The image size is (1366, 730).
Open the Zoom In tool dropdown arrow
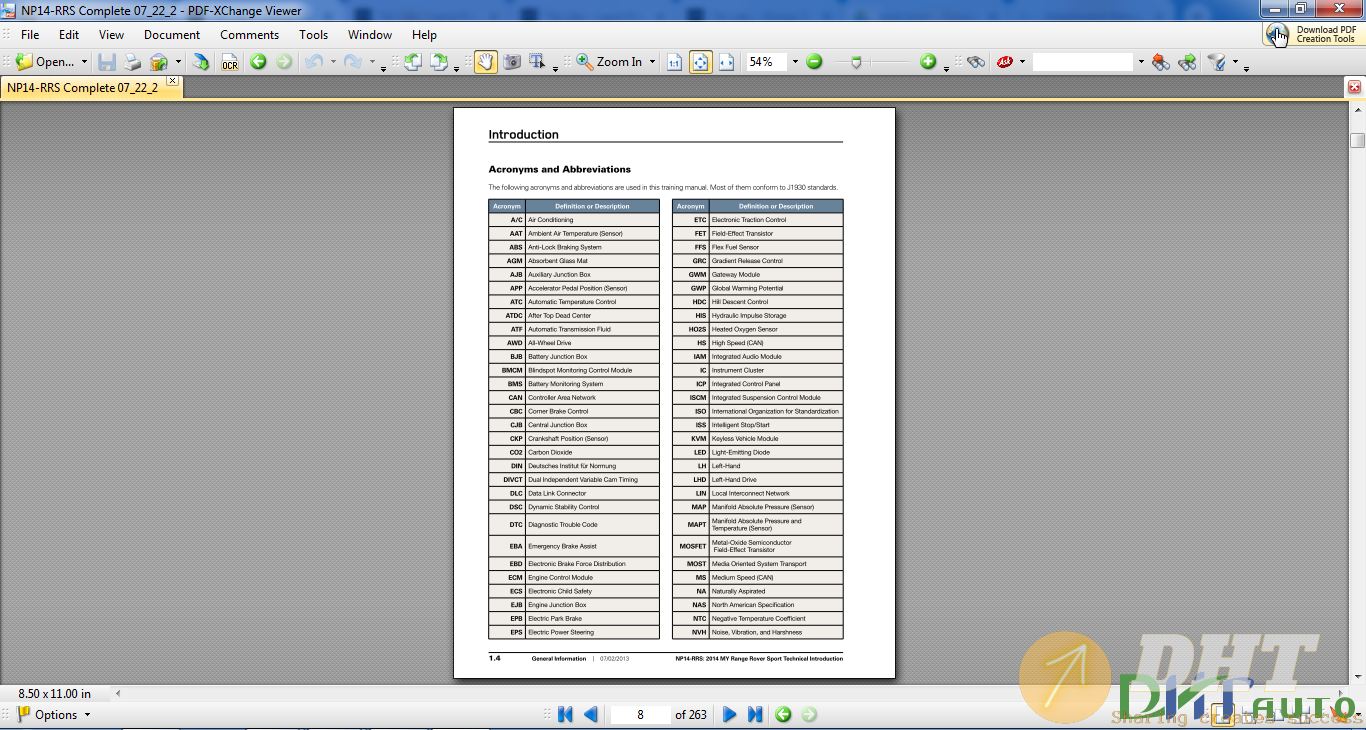pos(652,62)
